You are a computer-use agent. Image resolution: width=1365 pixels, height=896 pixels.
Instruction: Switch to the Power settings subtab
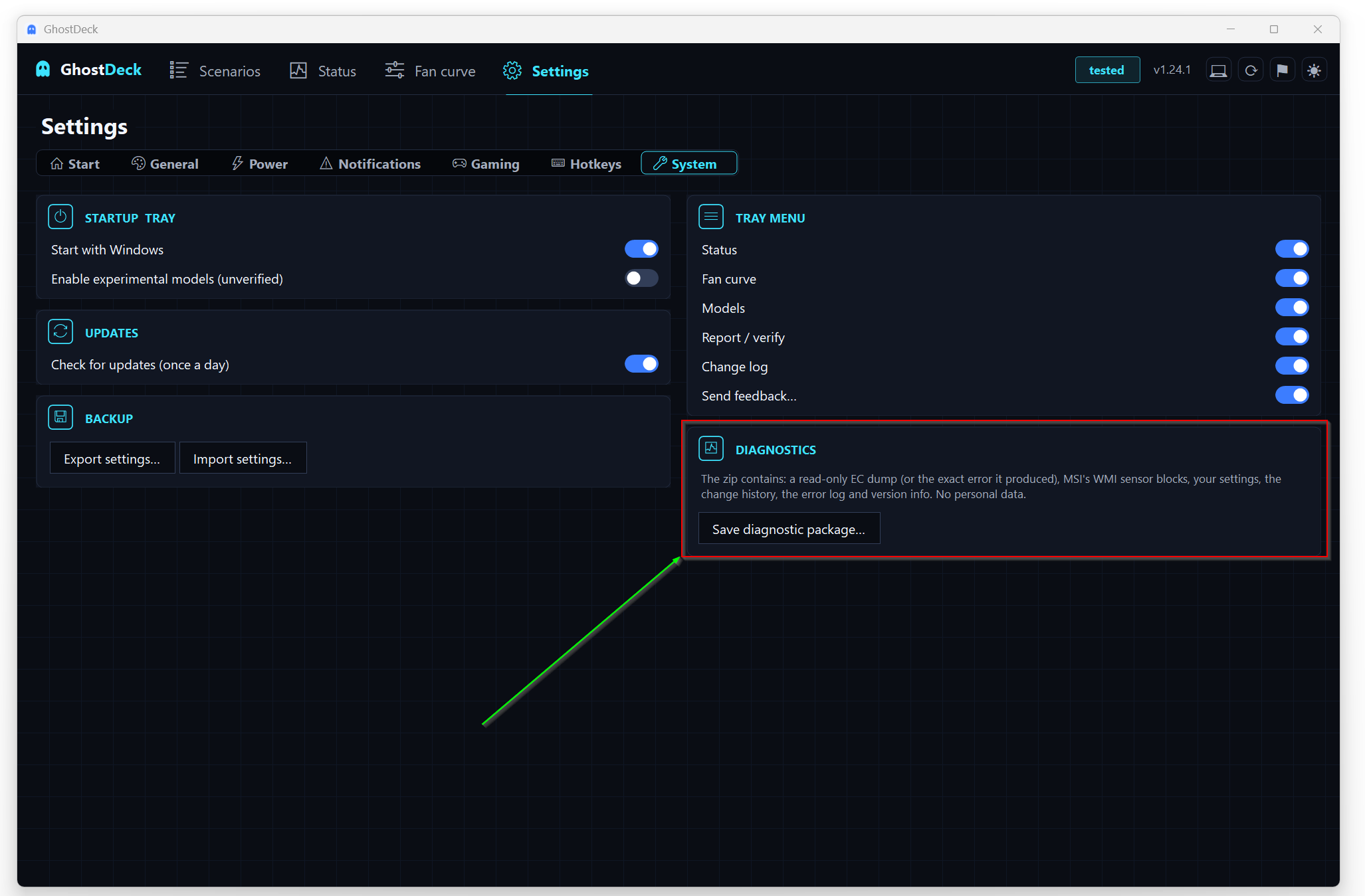click(260, 163)
